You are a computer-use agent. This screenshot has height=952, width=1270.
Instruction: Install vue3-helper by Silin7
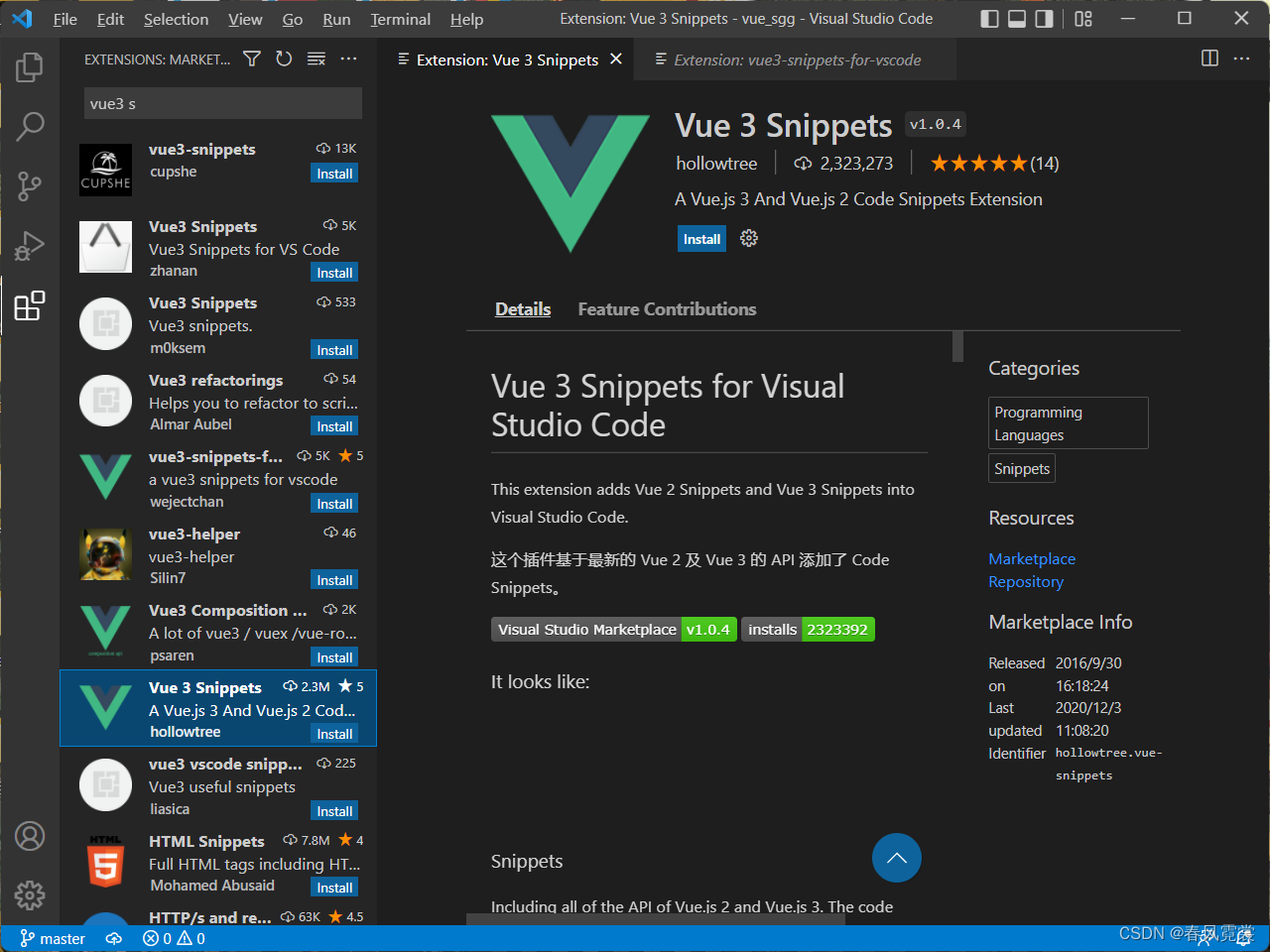(x=334, y=580)
